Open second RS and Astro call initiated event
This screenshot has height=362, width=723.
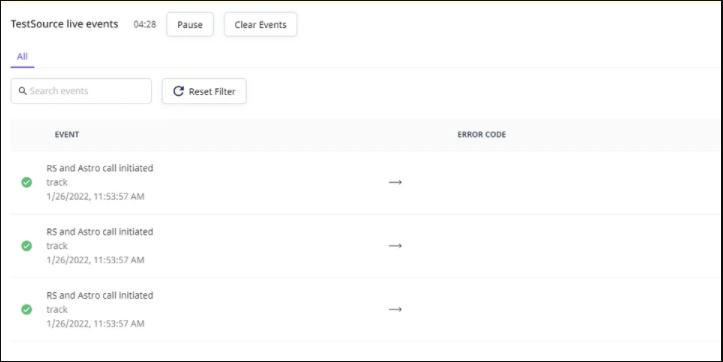point(100,231)
